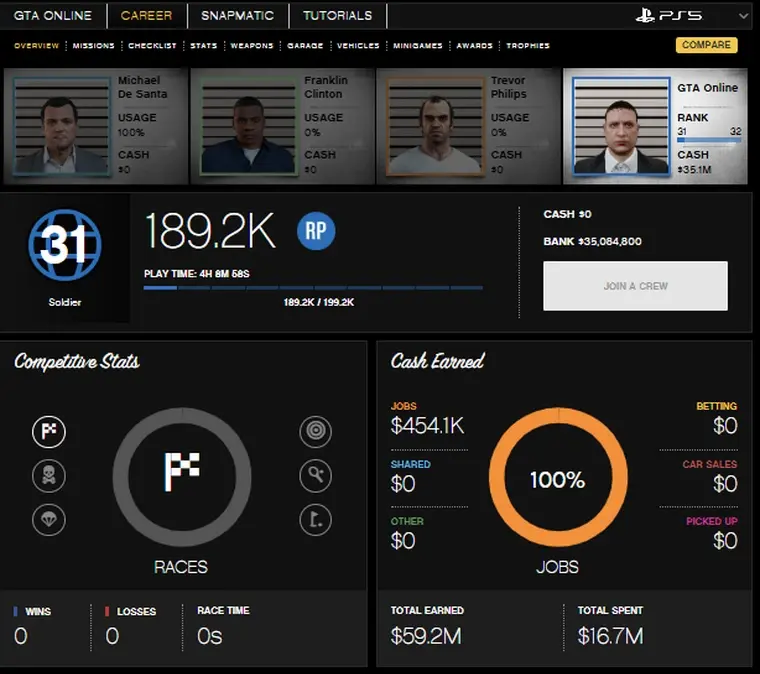Click the blue RP badge icon

(316, 232)
